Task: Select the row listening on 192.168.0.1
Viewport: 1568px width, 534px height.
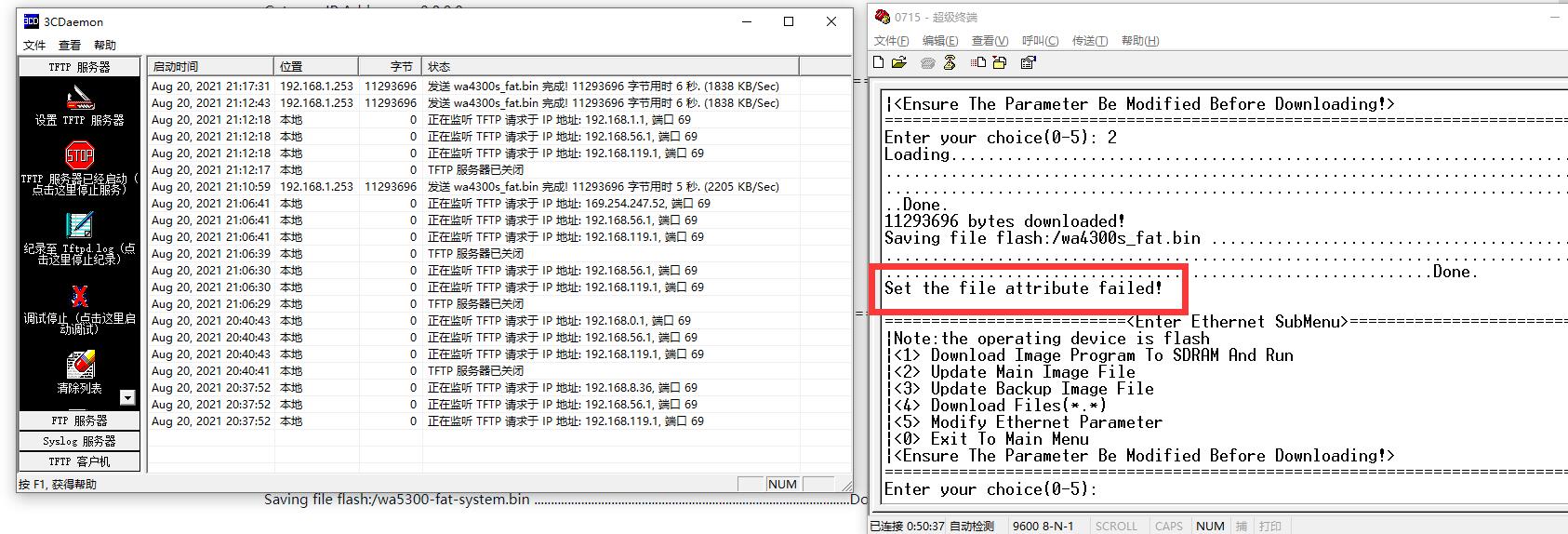Action: pos(498,321)
